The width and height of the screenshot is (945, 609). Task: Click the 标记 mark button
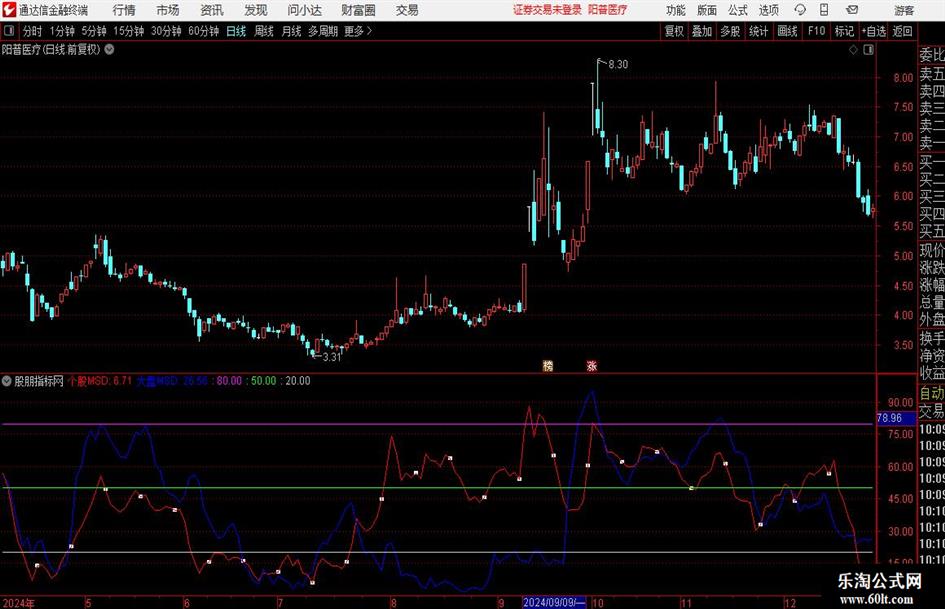[844, 31]
